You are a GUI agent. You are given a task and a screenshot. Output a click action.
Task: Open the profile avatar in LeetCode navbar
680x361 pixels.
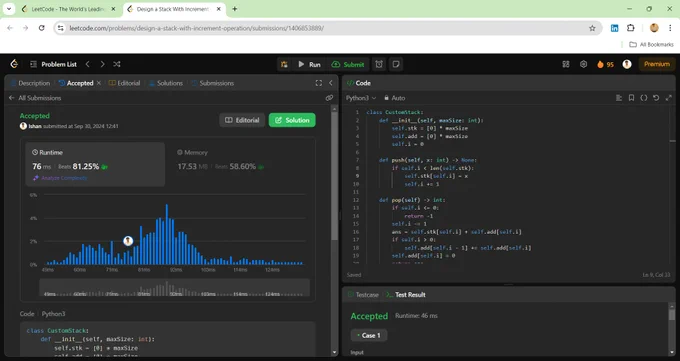pyautogui.click(x=627, y=64)
